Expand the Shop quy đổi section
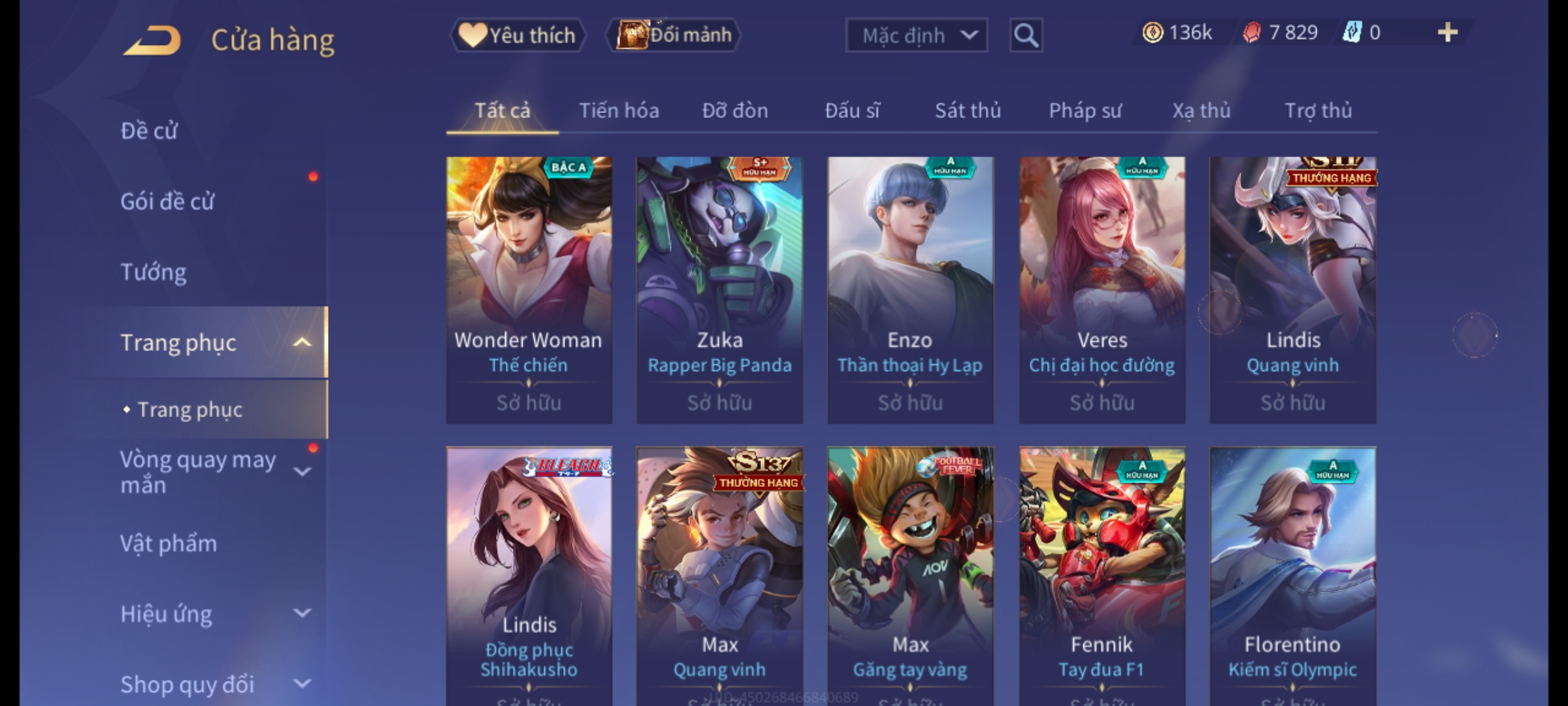 pos(302,684)
